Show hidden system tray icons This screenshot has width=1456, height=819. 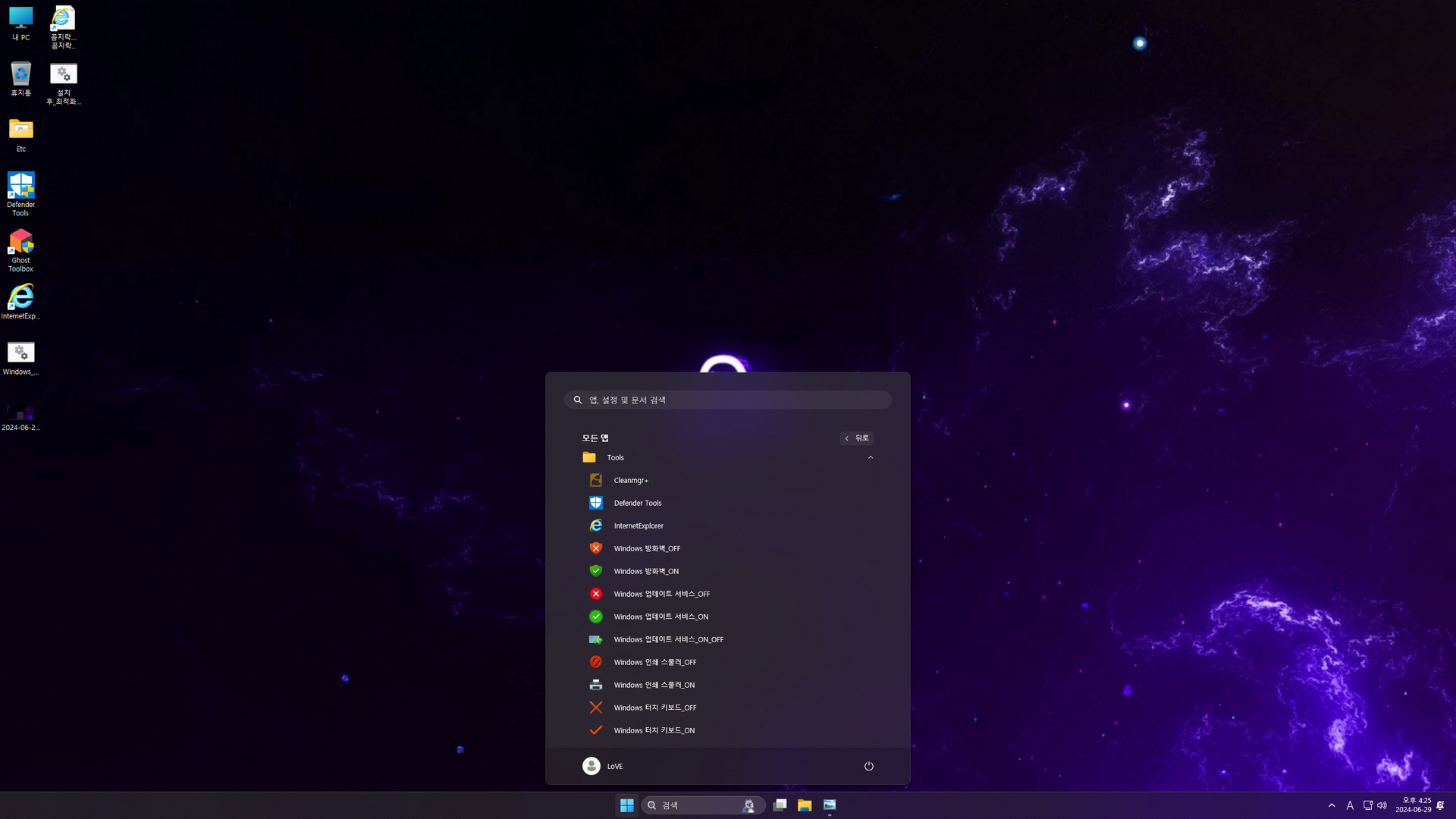[x=1332, y=805]
